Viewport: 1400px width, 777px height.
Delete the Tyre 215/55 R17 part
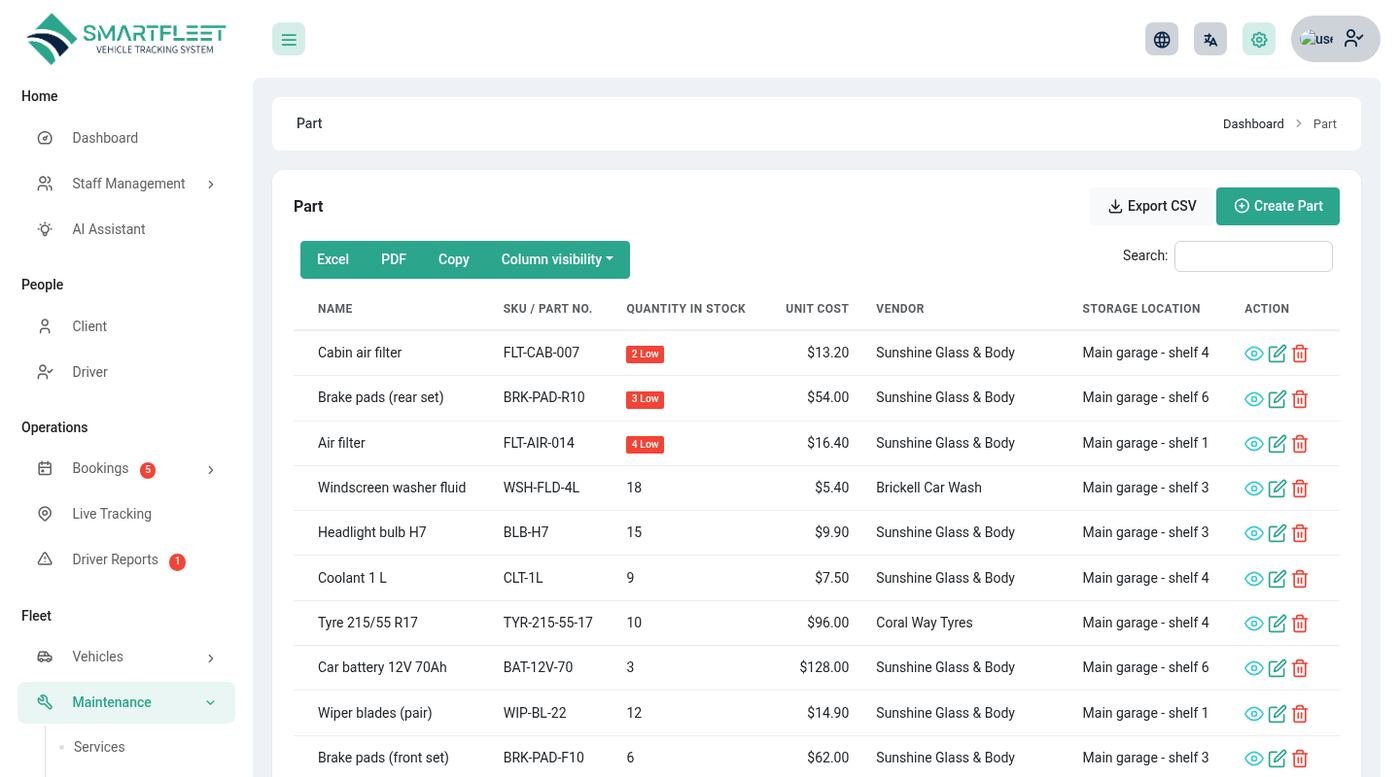click(x=1300, y=624)
